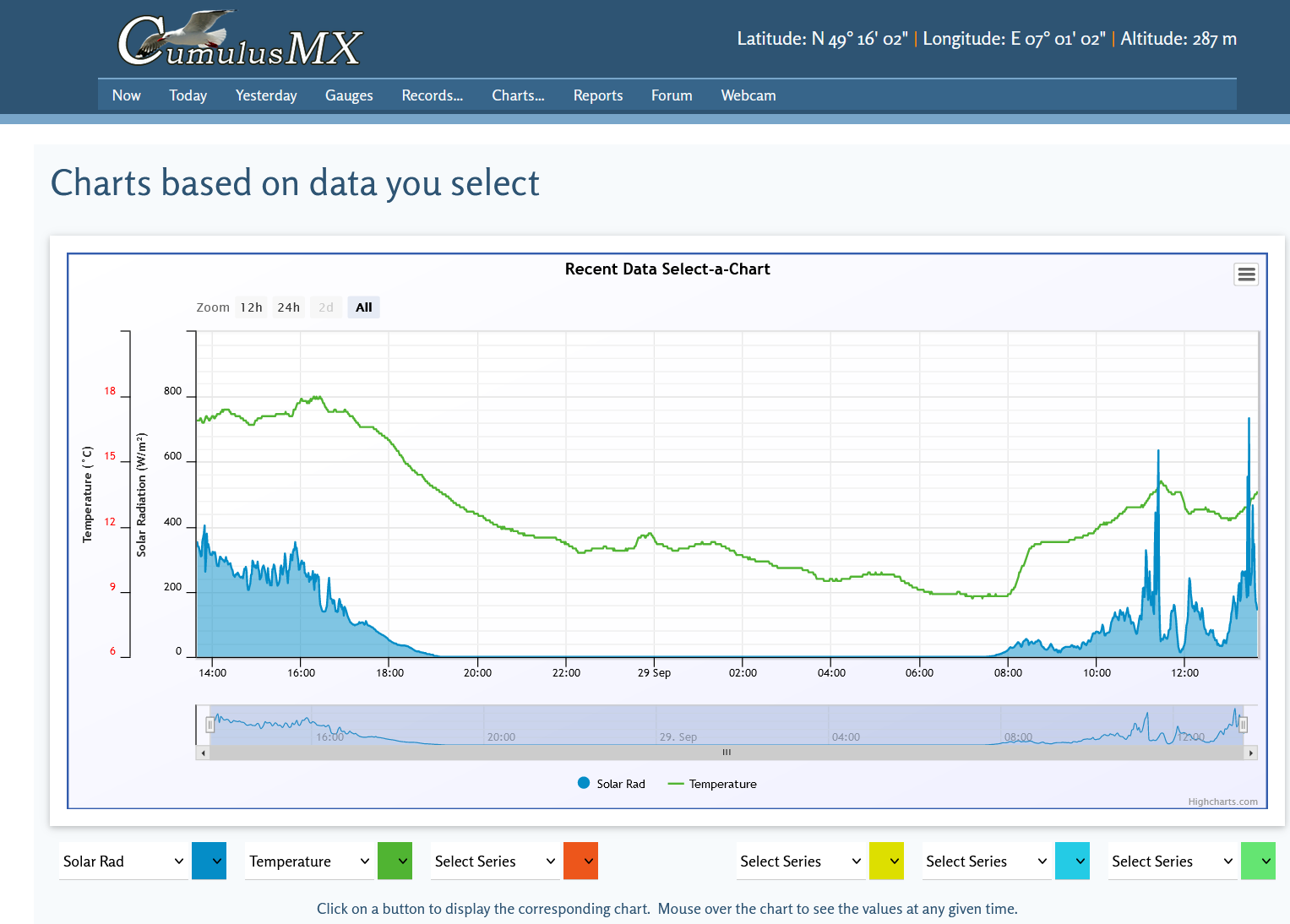Image resolution: width=1290 pixels, height=924 pixels.
Task: Click the navigator right range handle
Action: (1243, 725)
